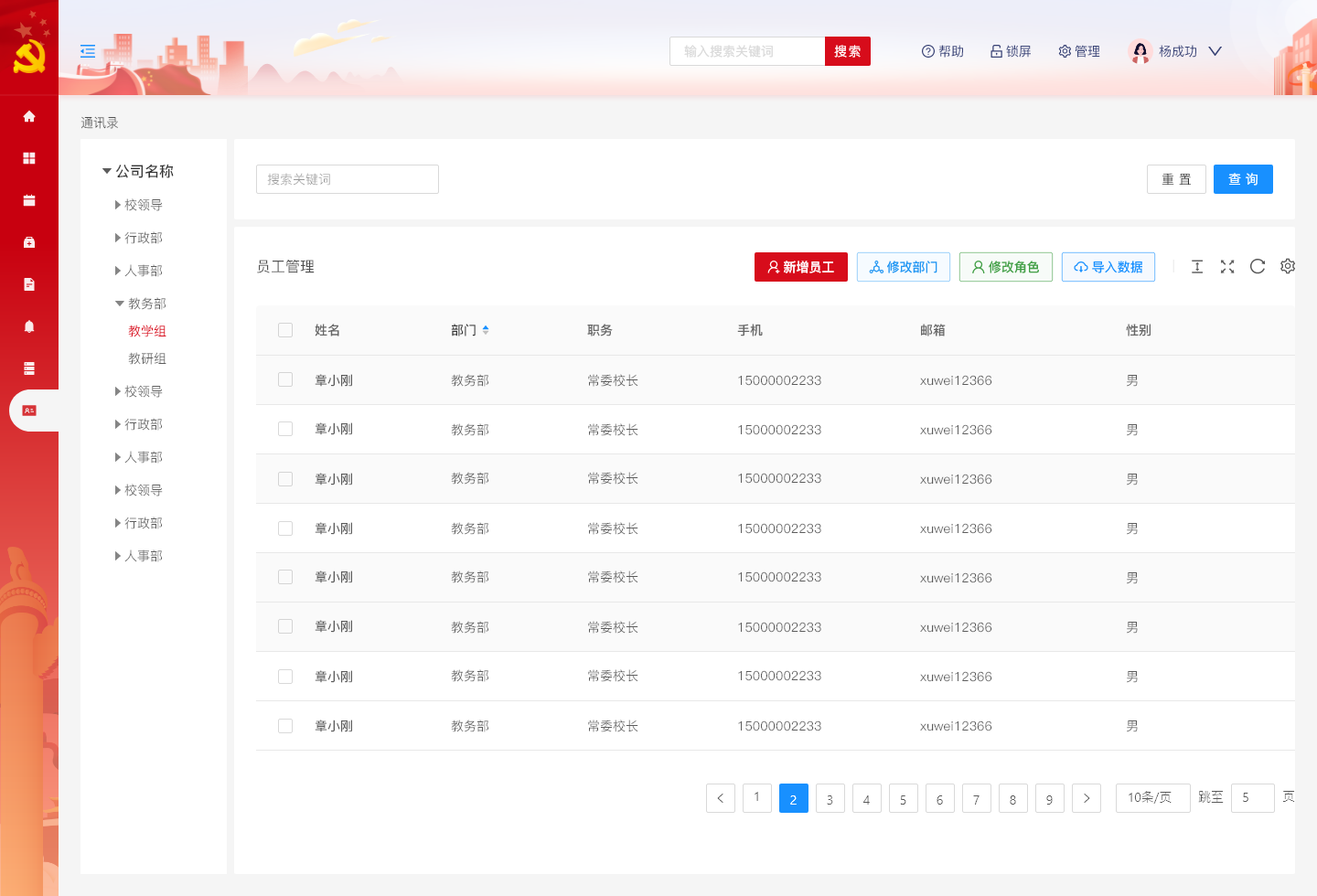Open the home icon in the sidebar
Image resolution: width=1317 pixels, height=896 pixels.
29,116
